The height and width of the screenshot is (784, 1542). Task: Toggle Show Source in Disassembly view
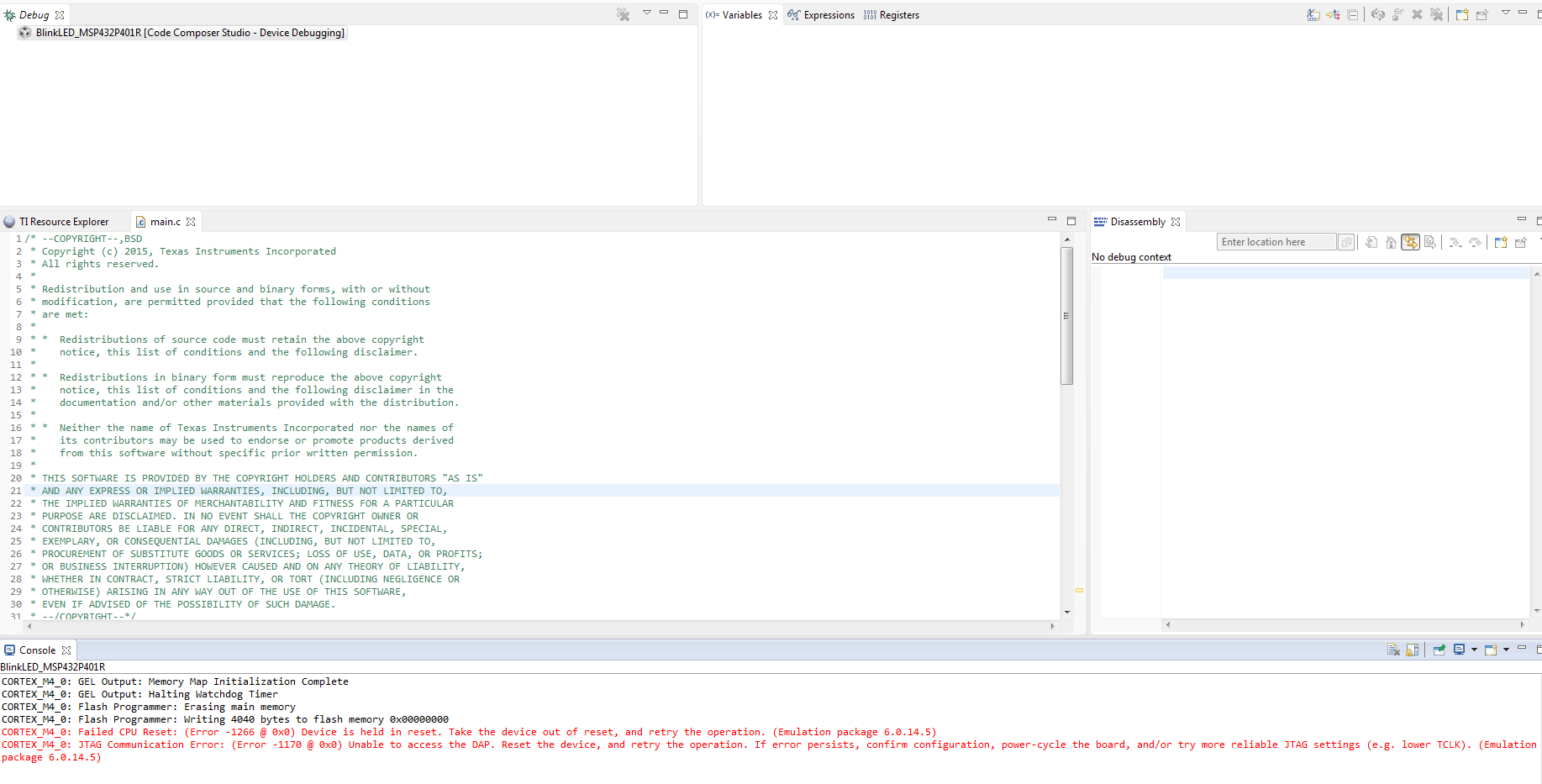[x=1430, y=242]
